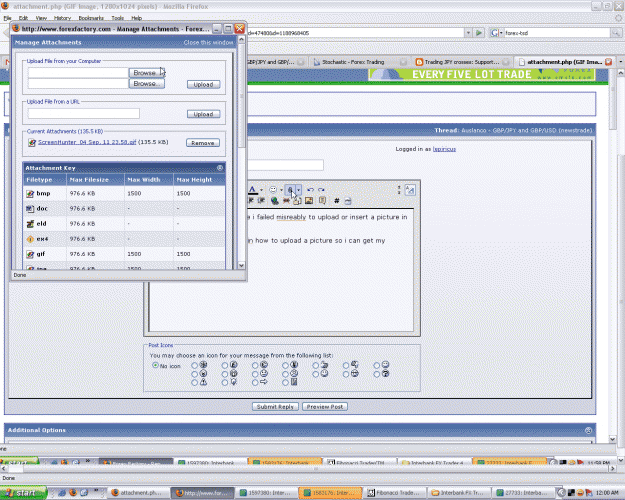This screenshot has height=500, width=625.
Task: Wrap selection in quote tags icon
Action: (322, 201)
